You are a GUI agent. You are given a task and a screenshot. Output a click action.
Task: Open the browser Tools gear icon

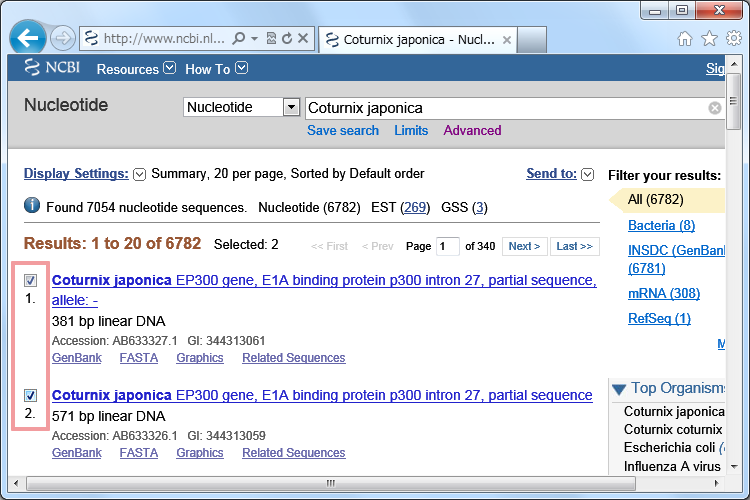coord(733,39)
